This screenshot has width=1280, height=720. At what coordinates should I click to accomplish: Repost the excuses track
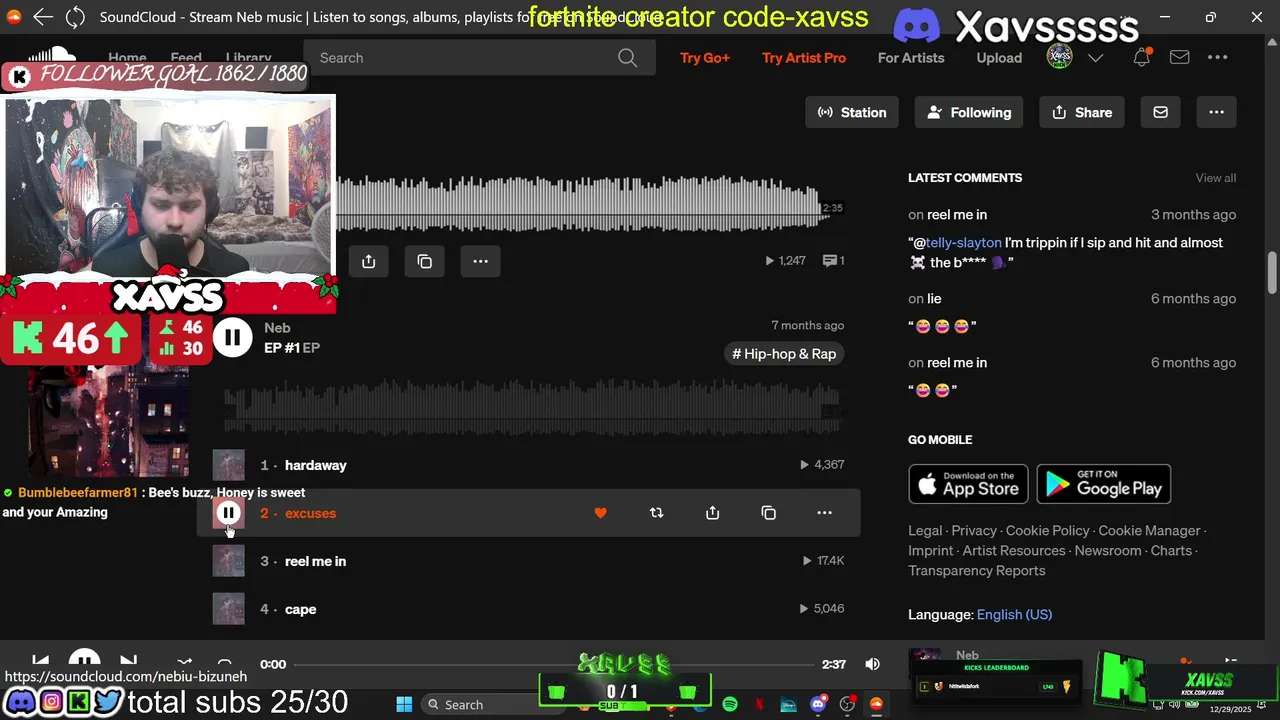click(656, 513)
